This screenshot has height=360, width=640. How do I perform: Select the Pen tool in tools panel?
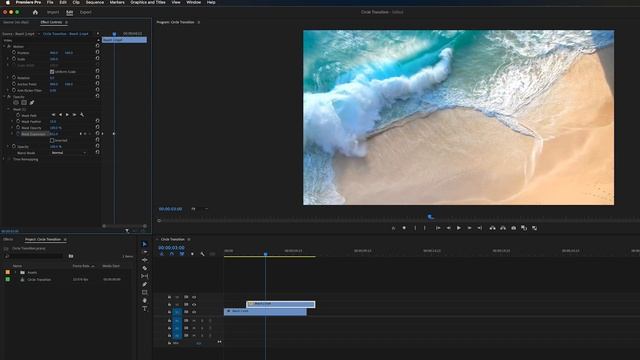pos(144,284)
